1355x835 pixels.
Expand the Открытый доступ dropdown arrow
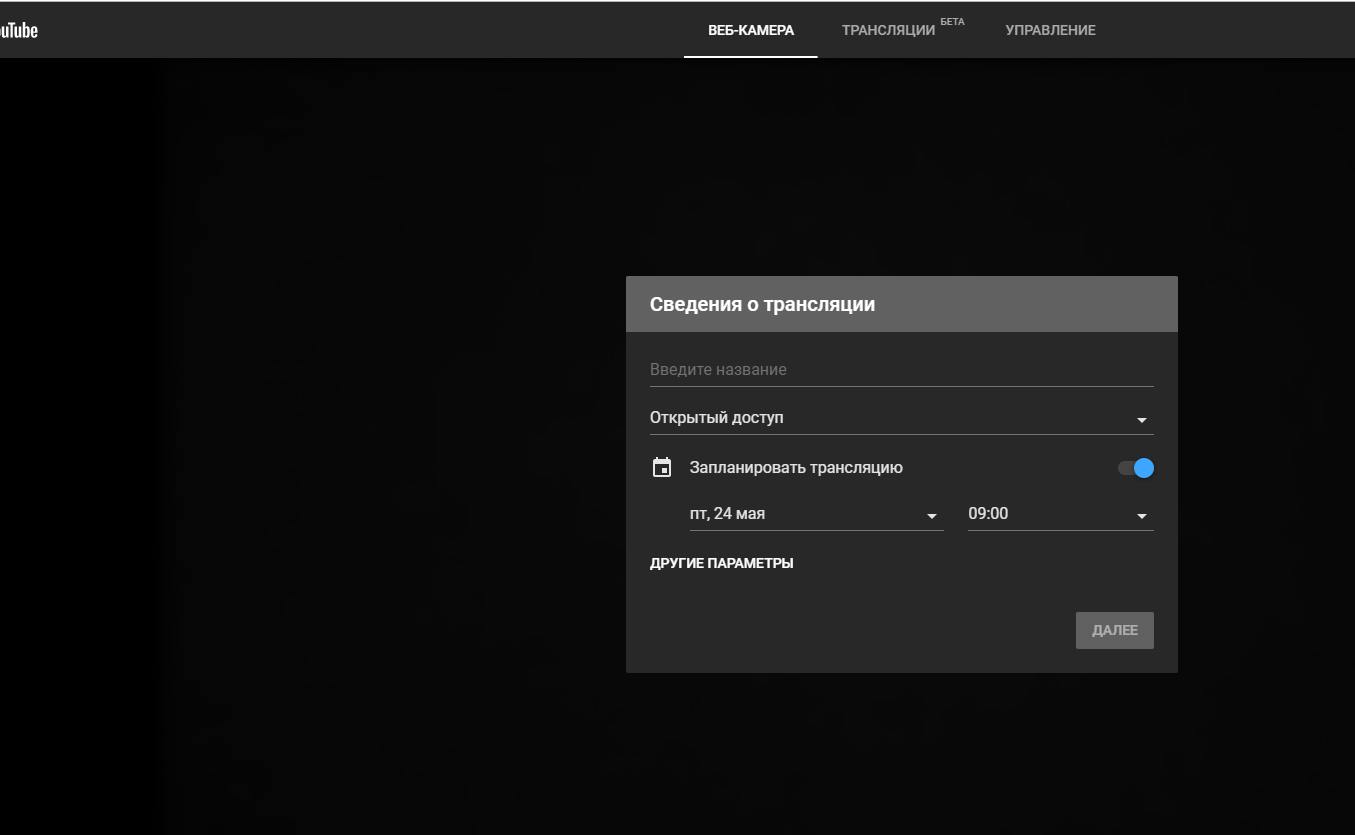click(x=1141, y=420)
